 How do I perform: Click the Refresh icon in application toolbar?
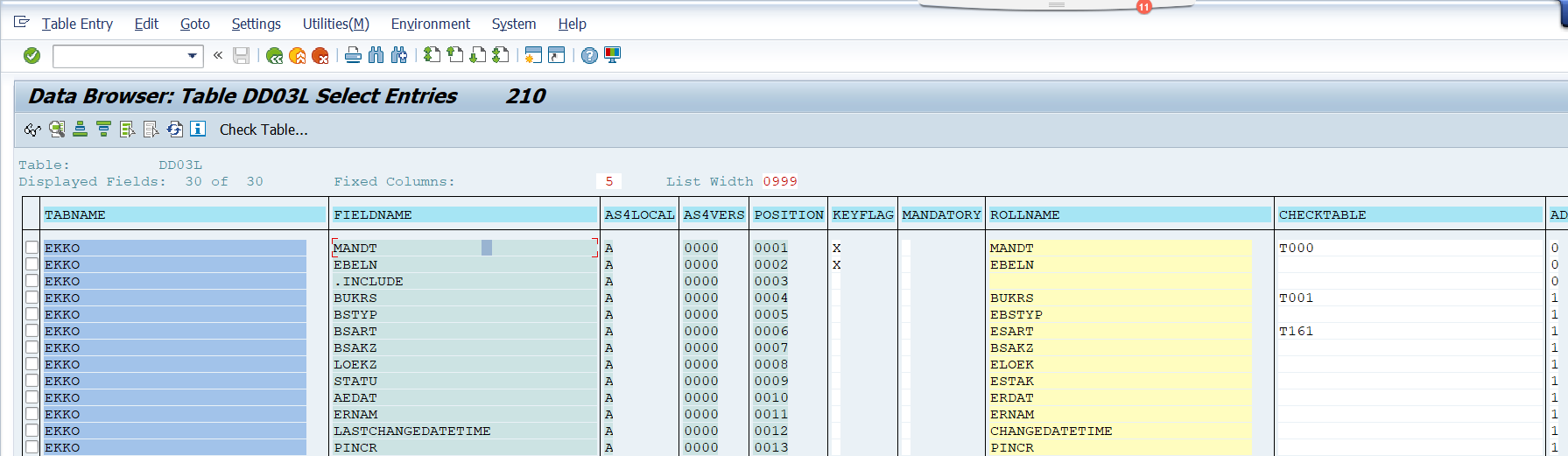click(x=175, y=130)
